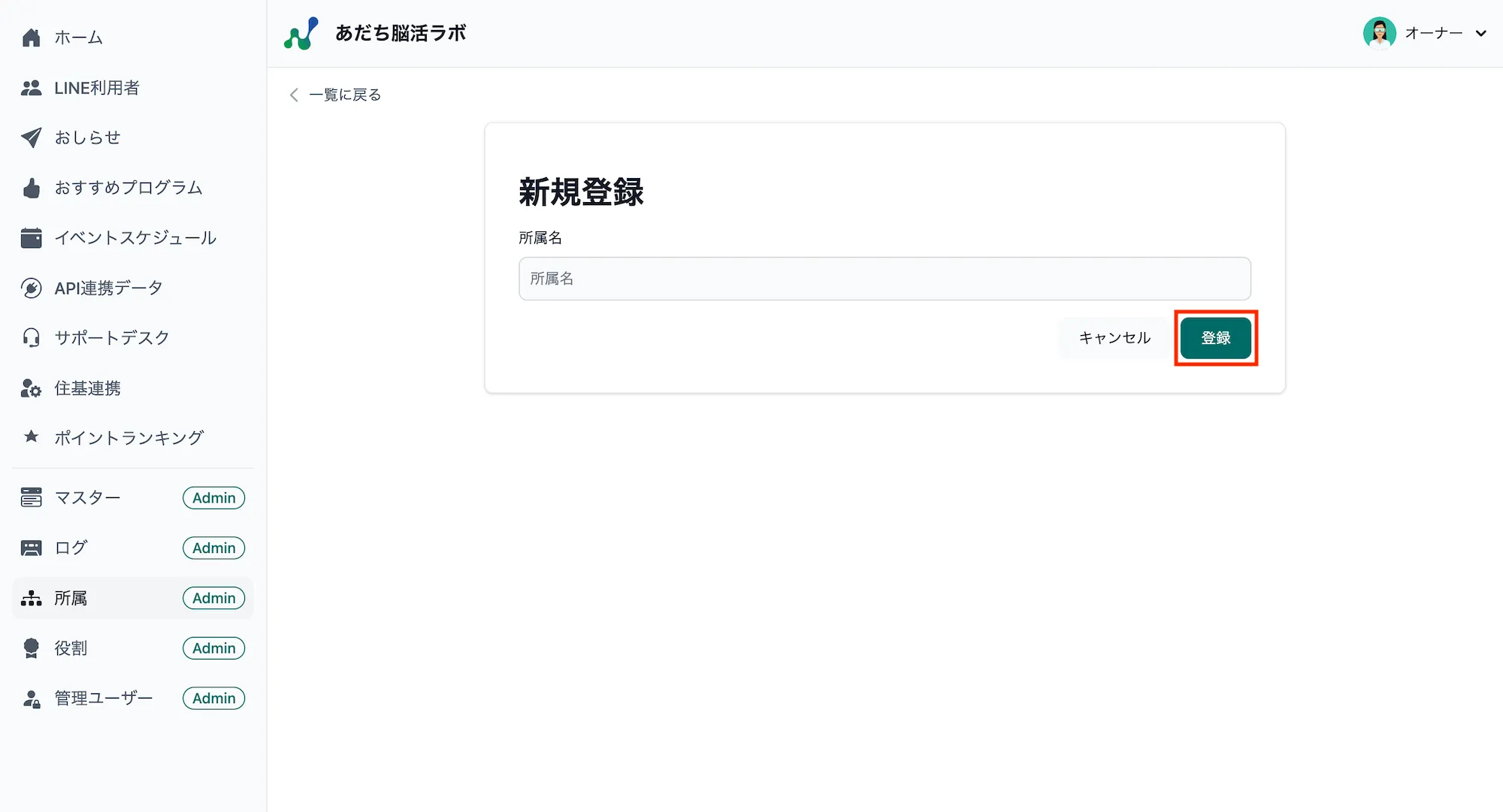Open イベントスケジュール via the calendar icon
The height and width of the screenshot is (812, 1503).
32,237
